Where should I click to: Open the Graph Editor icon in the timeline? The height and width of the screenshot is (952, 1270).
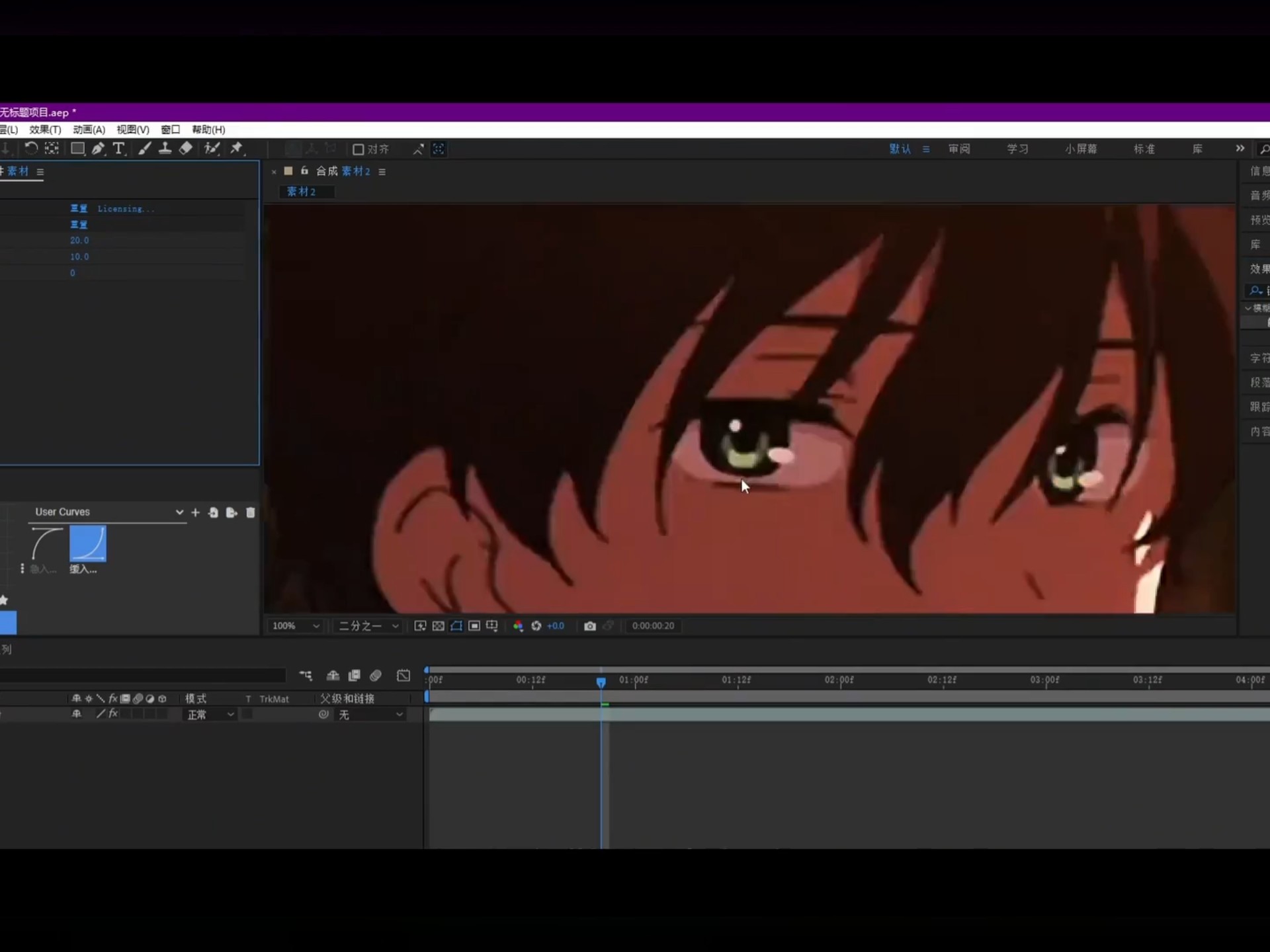click(x=403, y=676)
